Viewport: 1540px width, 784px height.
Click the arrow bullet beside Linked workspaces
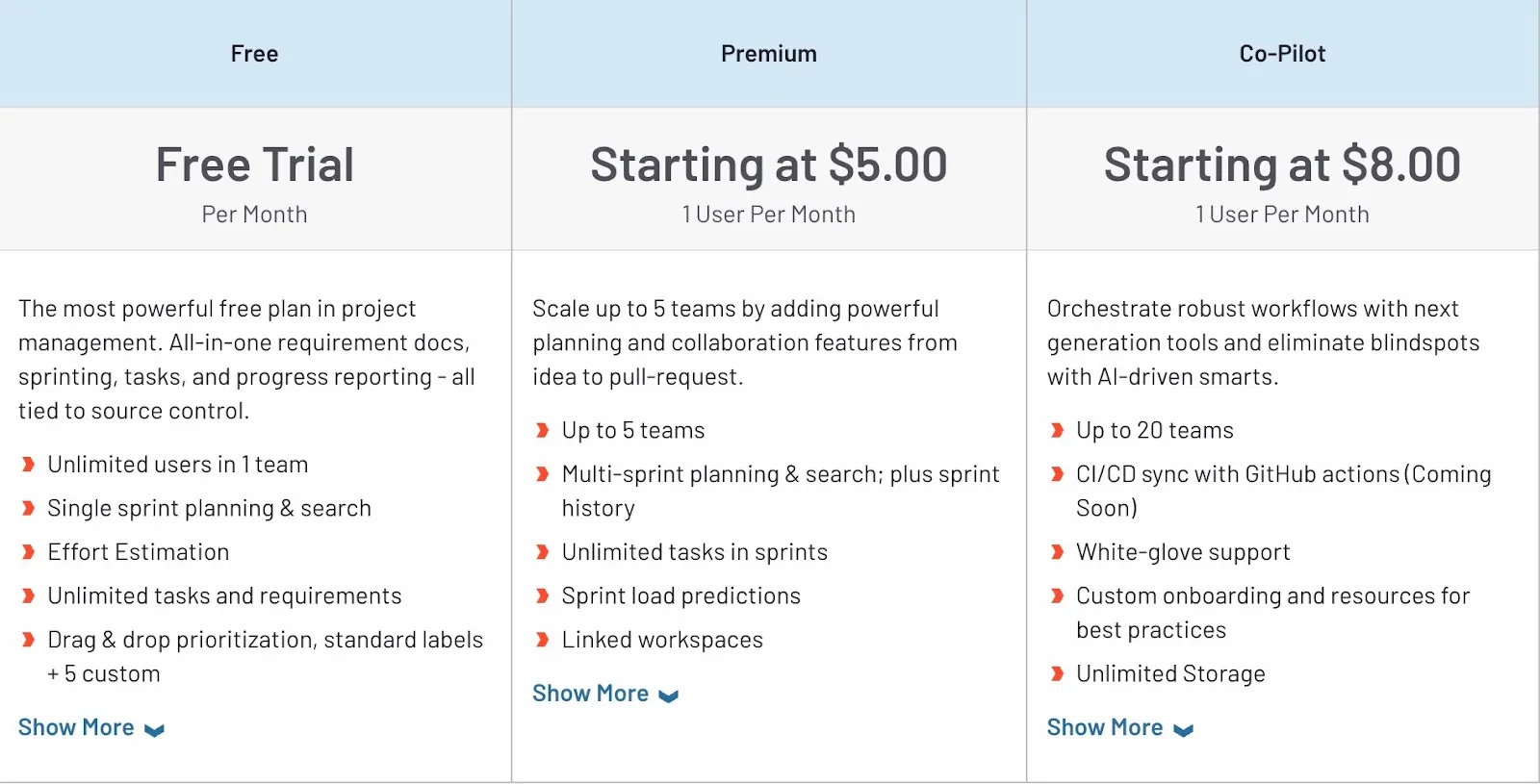pos(543,640)
